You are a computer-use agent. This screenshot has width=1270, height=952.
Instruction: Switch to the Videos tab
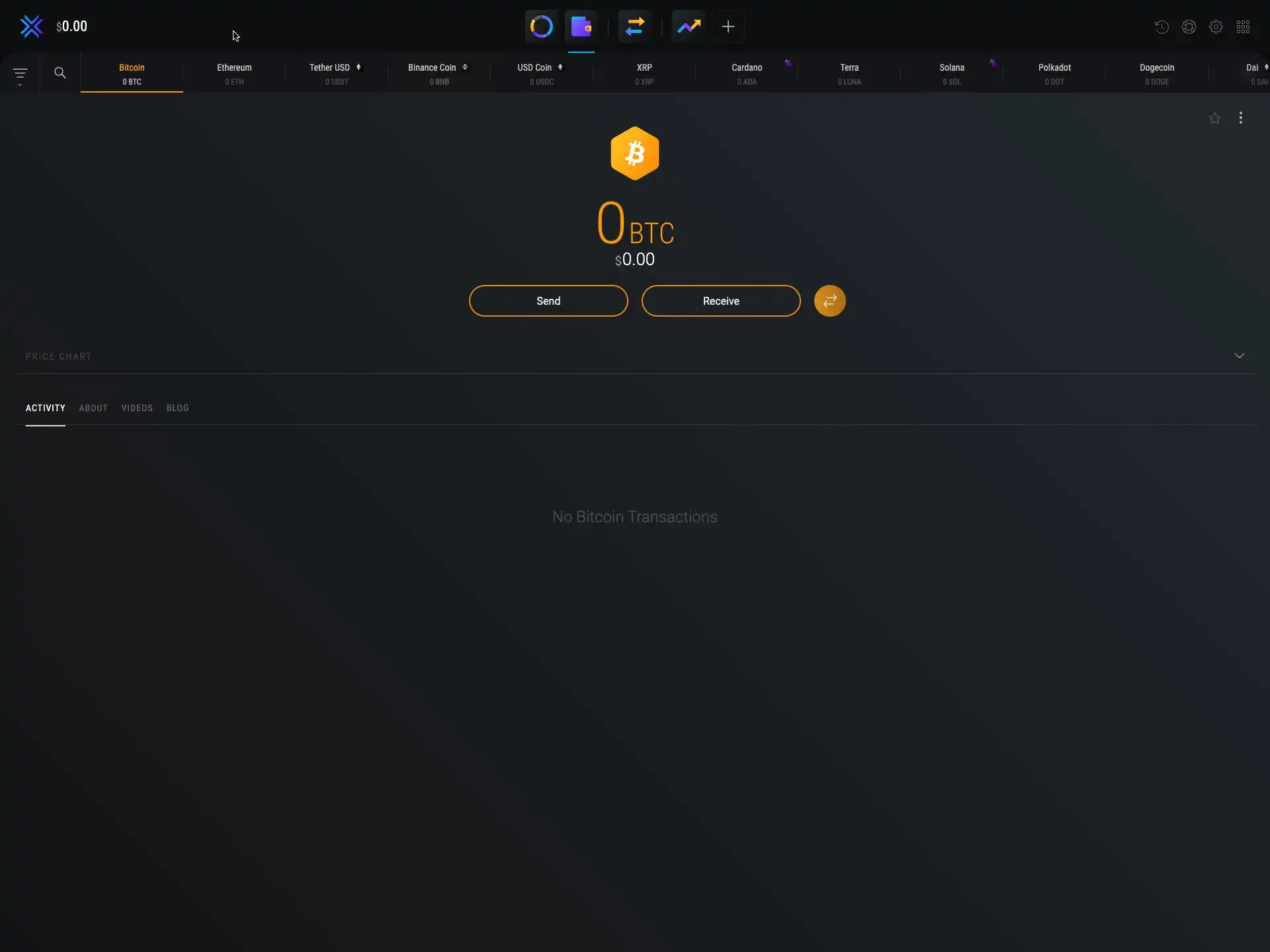coord(137,408)
